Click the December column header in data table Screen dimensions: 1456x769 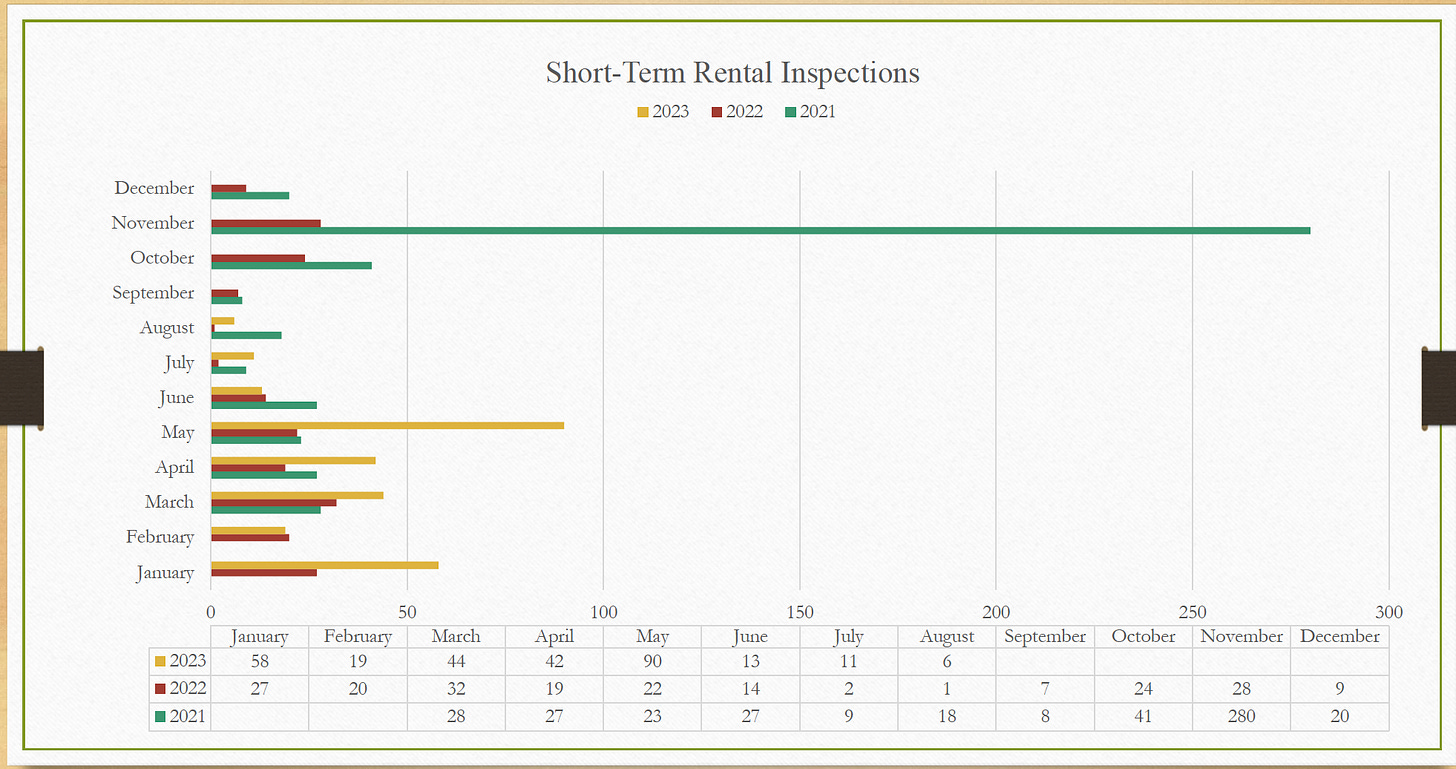point(1340,637)
